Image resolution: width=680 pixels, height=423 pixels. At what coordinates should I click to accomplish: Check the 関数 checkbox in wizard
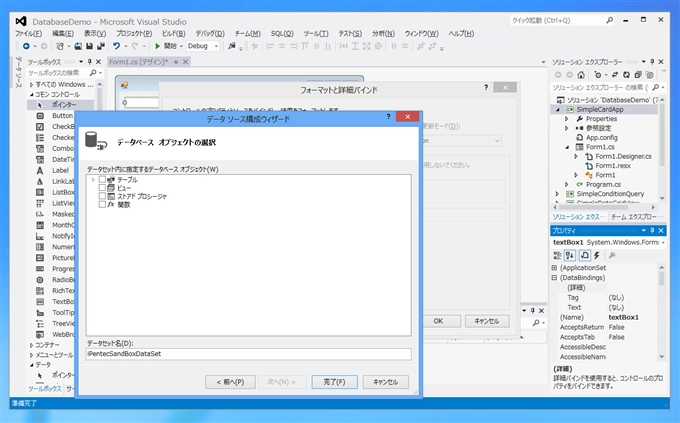pos(102,204)
